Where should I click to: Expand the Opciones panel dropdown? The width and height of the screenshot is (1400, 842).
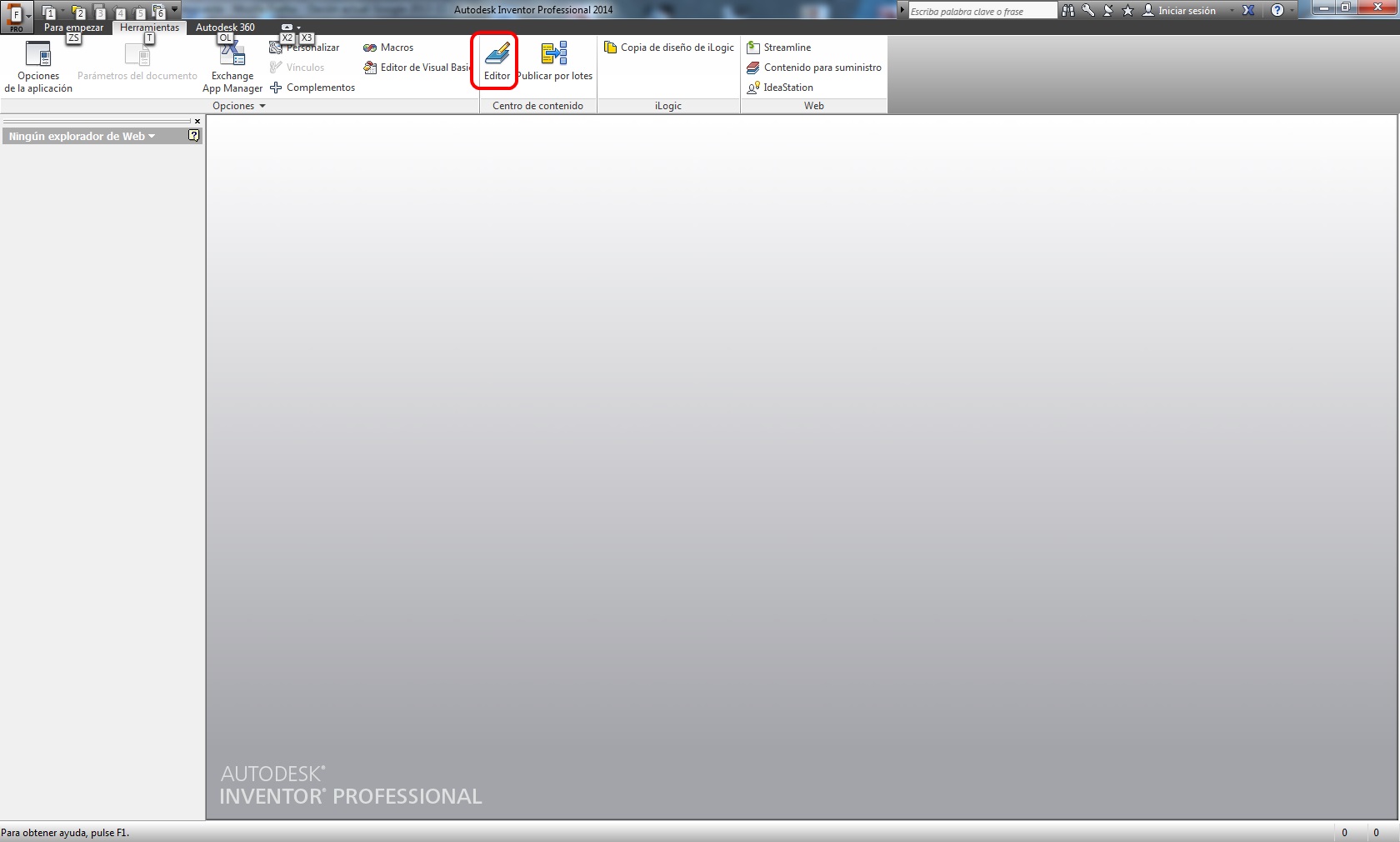(239, 106)
